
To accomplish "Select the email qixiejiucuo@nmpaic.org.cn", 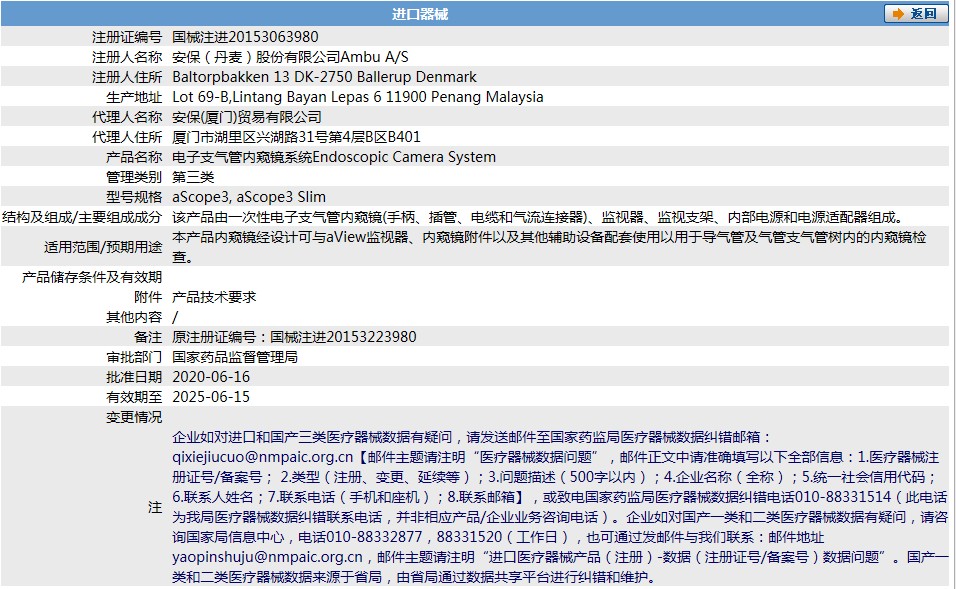I will pyautogui.click(x=263, y=457).
